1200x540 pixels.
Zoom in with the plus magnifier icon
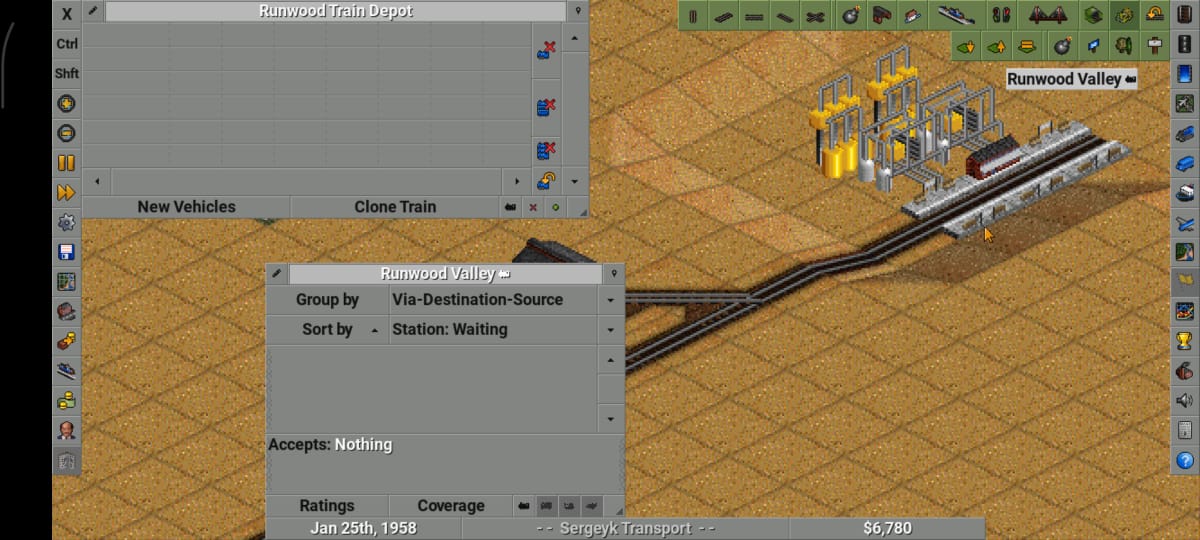point(67,104)
